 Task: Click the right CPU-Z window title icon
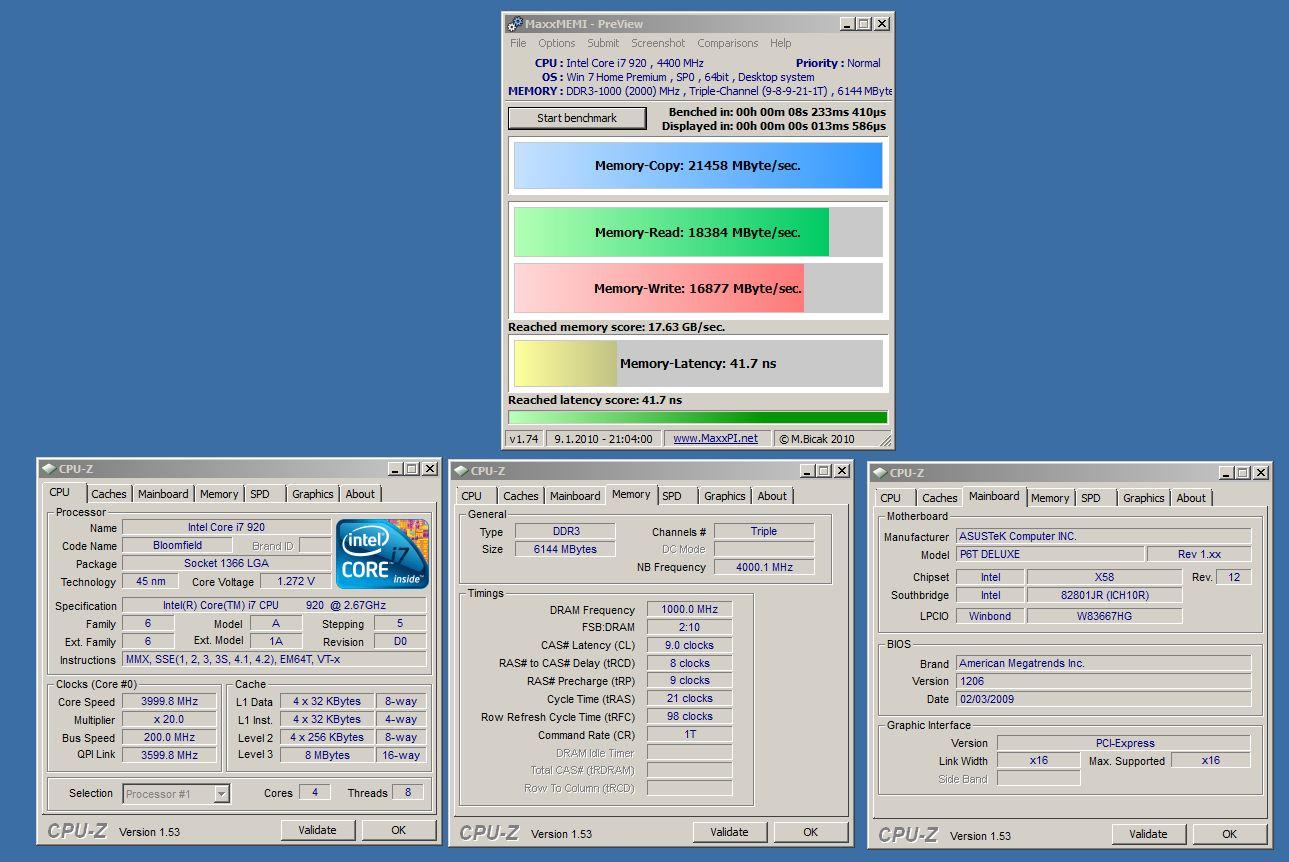(x=880, y=472)
